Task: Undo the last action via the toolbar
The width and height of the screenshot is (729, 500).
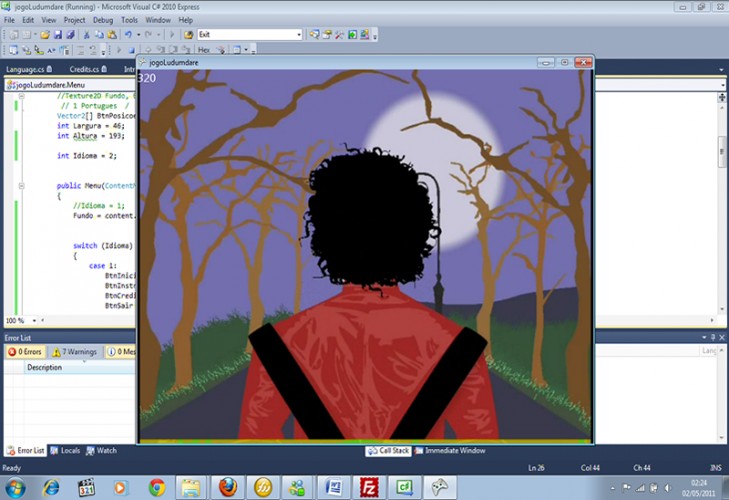Action: coord(128,34)
